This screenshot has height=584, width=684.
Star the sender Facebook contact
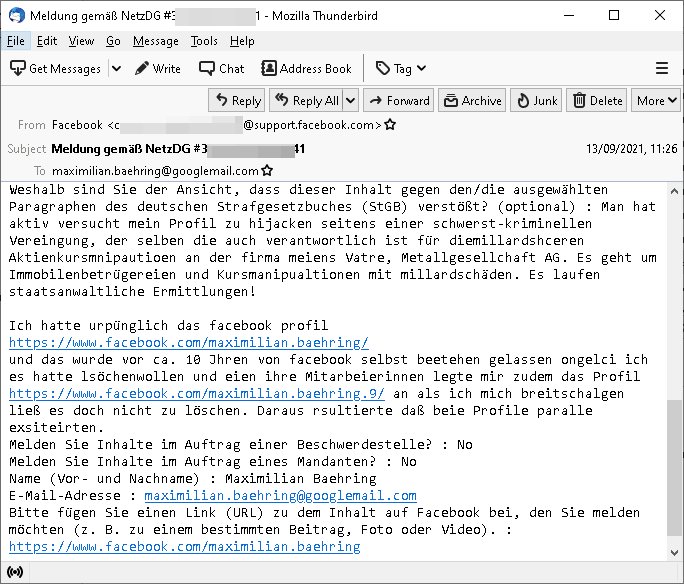point(390,125)
